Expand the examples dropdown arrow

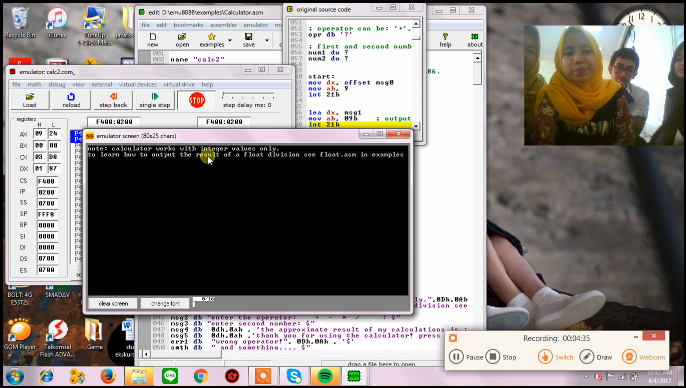point(230,40)
